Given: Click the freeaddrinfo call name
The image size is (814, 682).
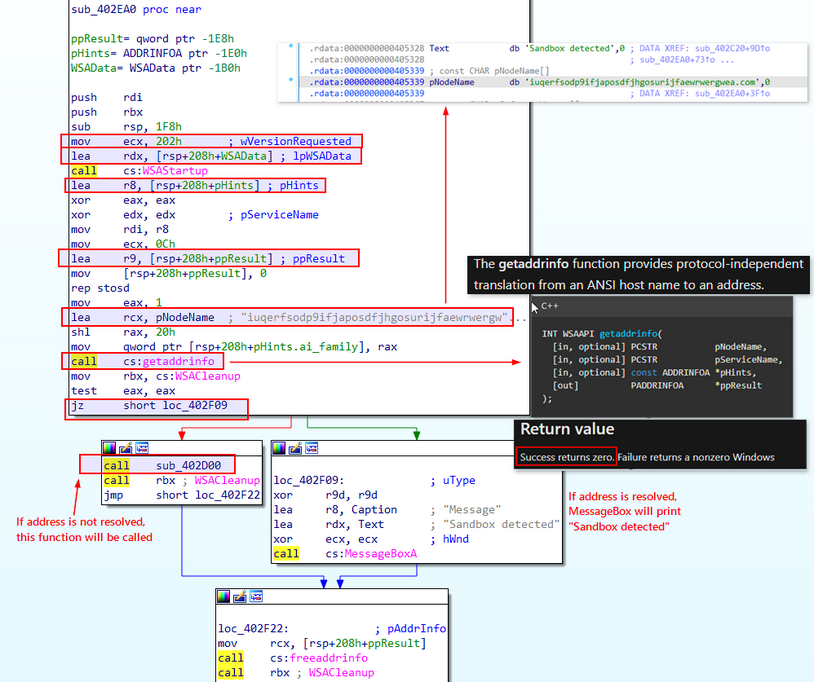Looking at the screenshot, I should pyautogui.click(x=329, y=658).
